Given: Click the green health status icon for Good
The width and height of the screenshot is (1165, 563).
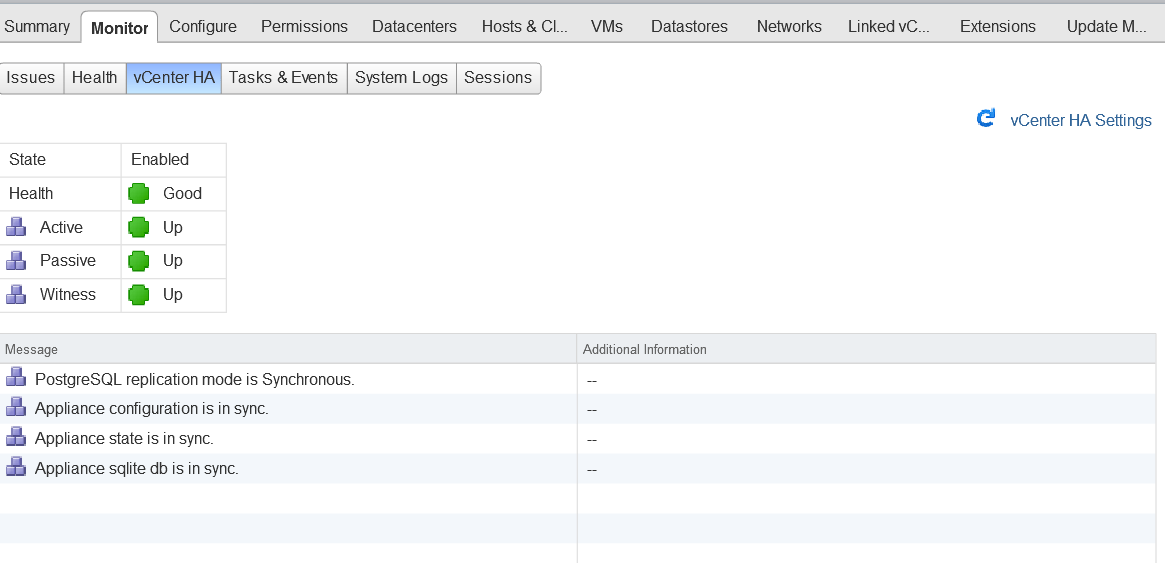Looking at the screenshot, I should [x=139, y=194].
